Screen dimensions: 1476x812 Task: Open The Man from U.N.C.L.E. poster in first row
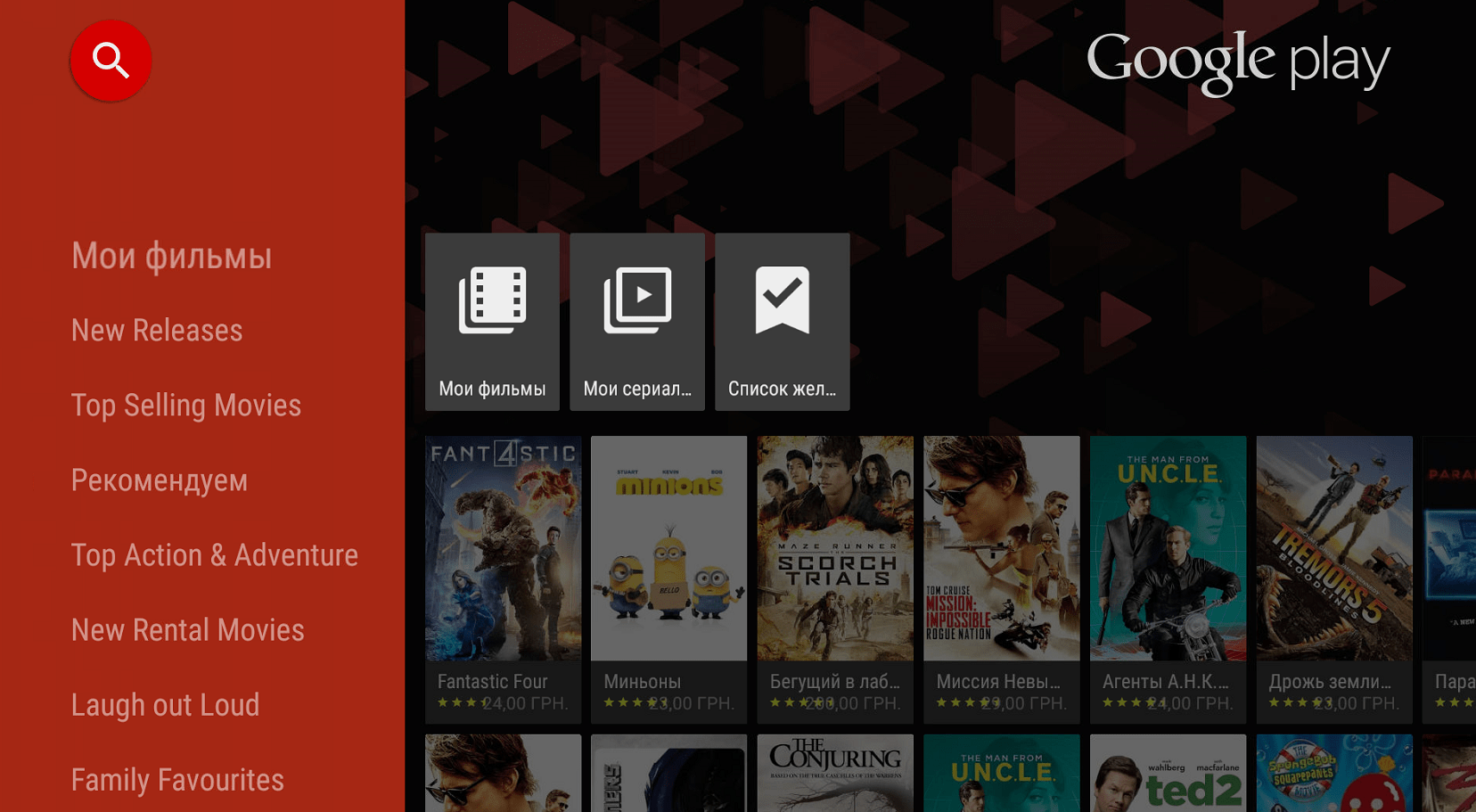tap(1168, 548)
